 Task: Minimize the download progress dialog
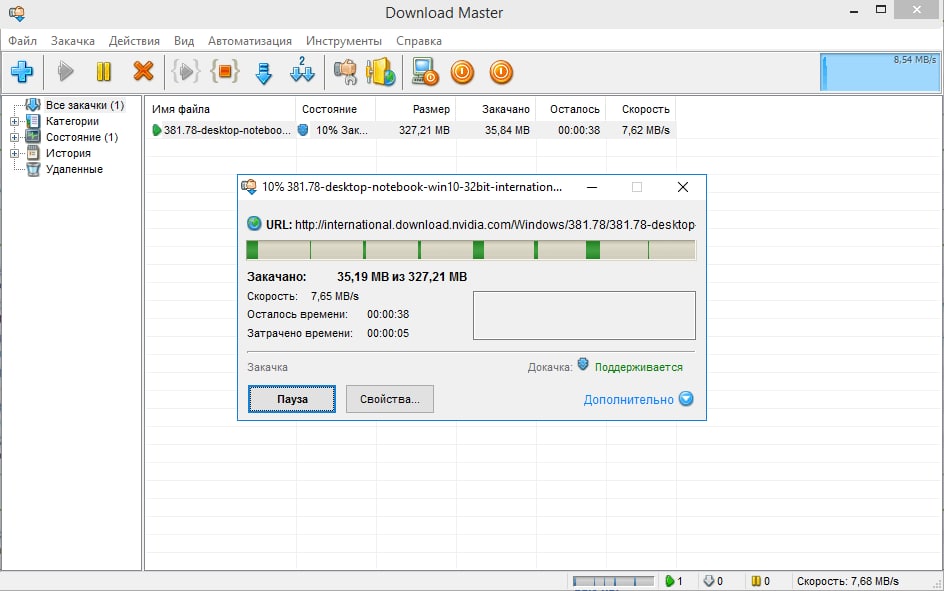[592, 187]
